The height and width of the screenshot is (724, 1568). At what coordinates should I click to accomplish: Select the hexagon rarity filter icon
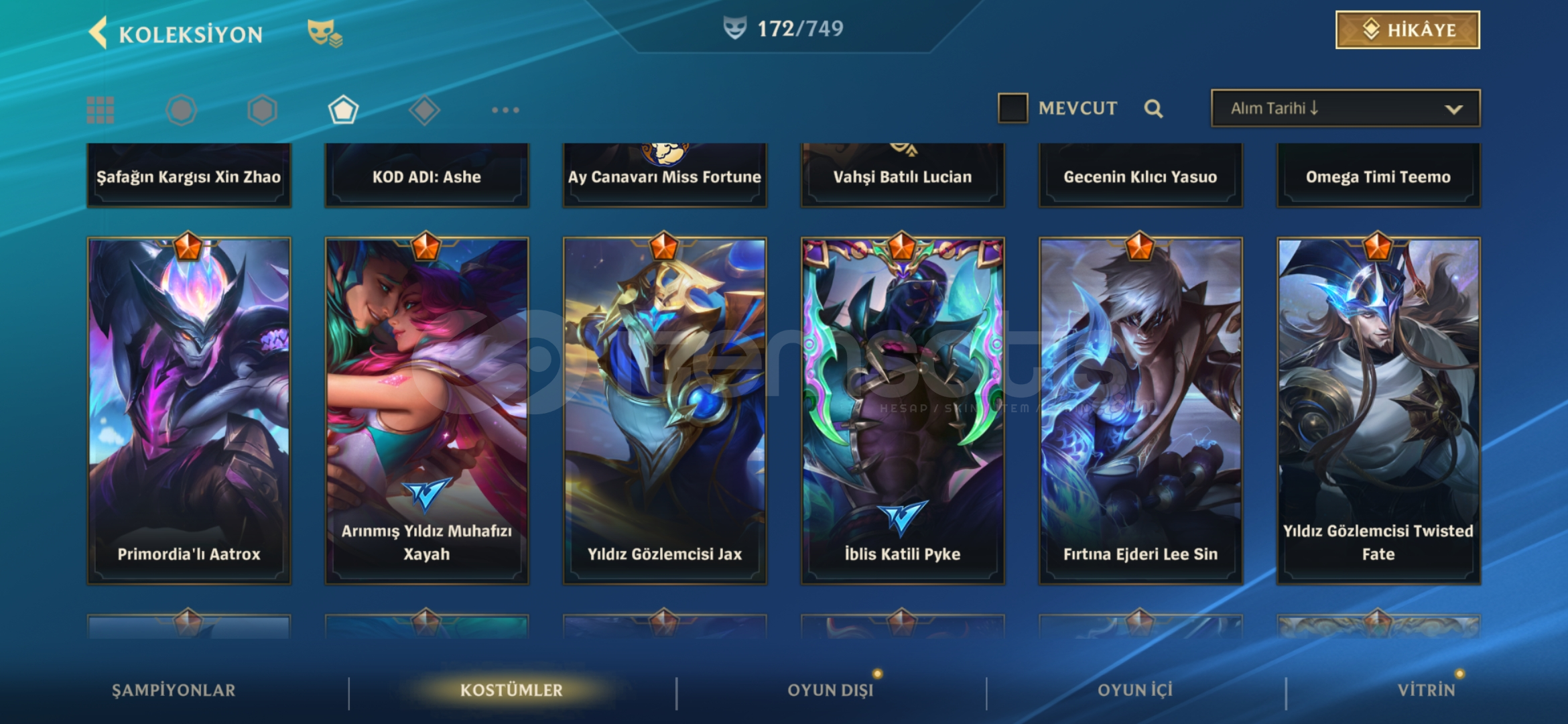tap(262, 110)
